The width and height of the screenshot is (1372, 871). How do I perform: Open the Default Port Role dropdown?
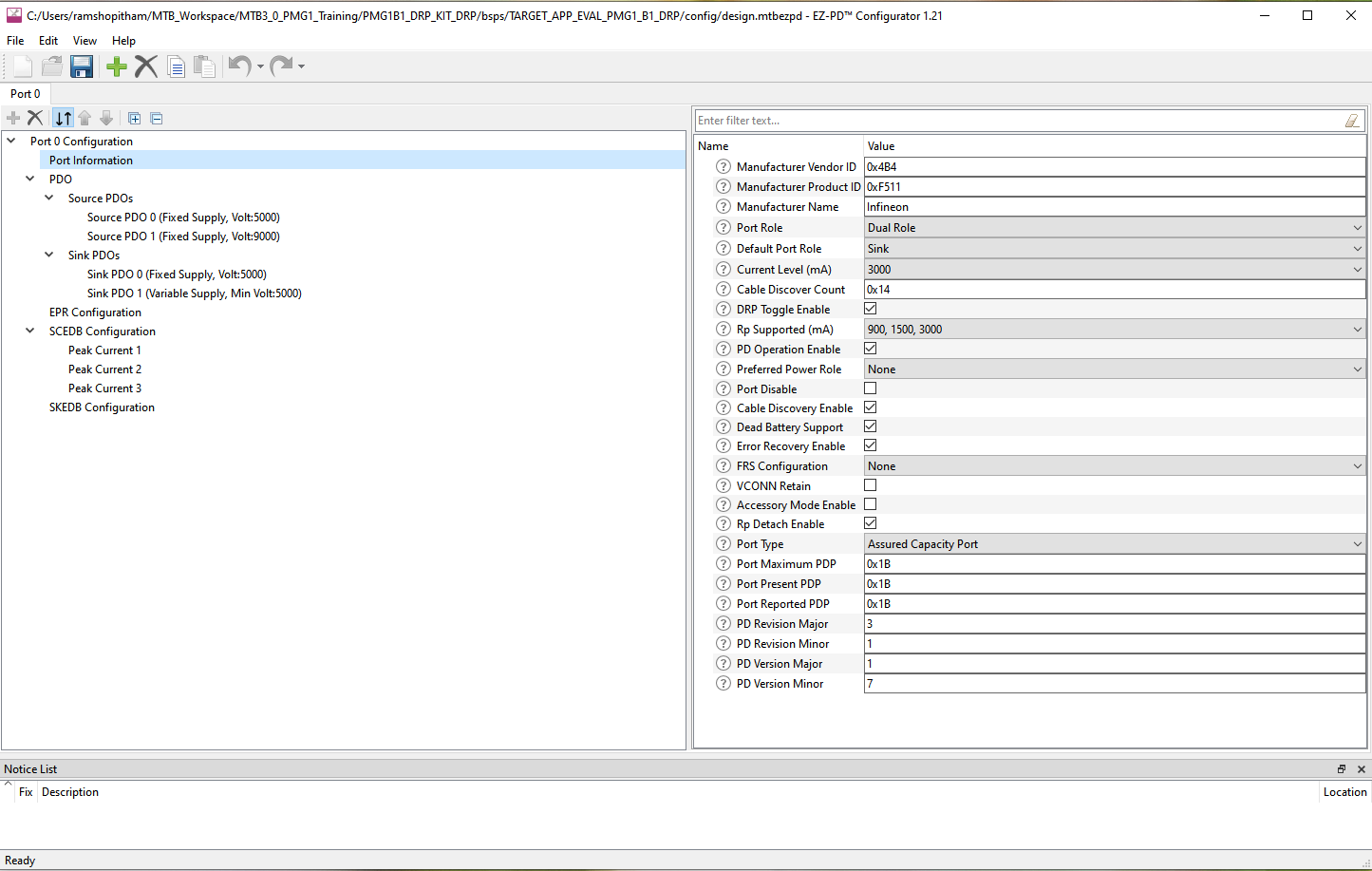click(x=1115, y=249)
